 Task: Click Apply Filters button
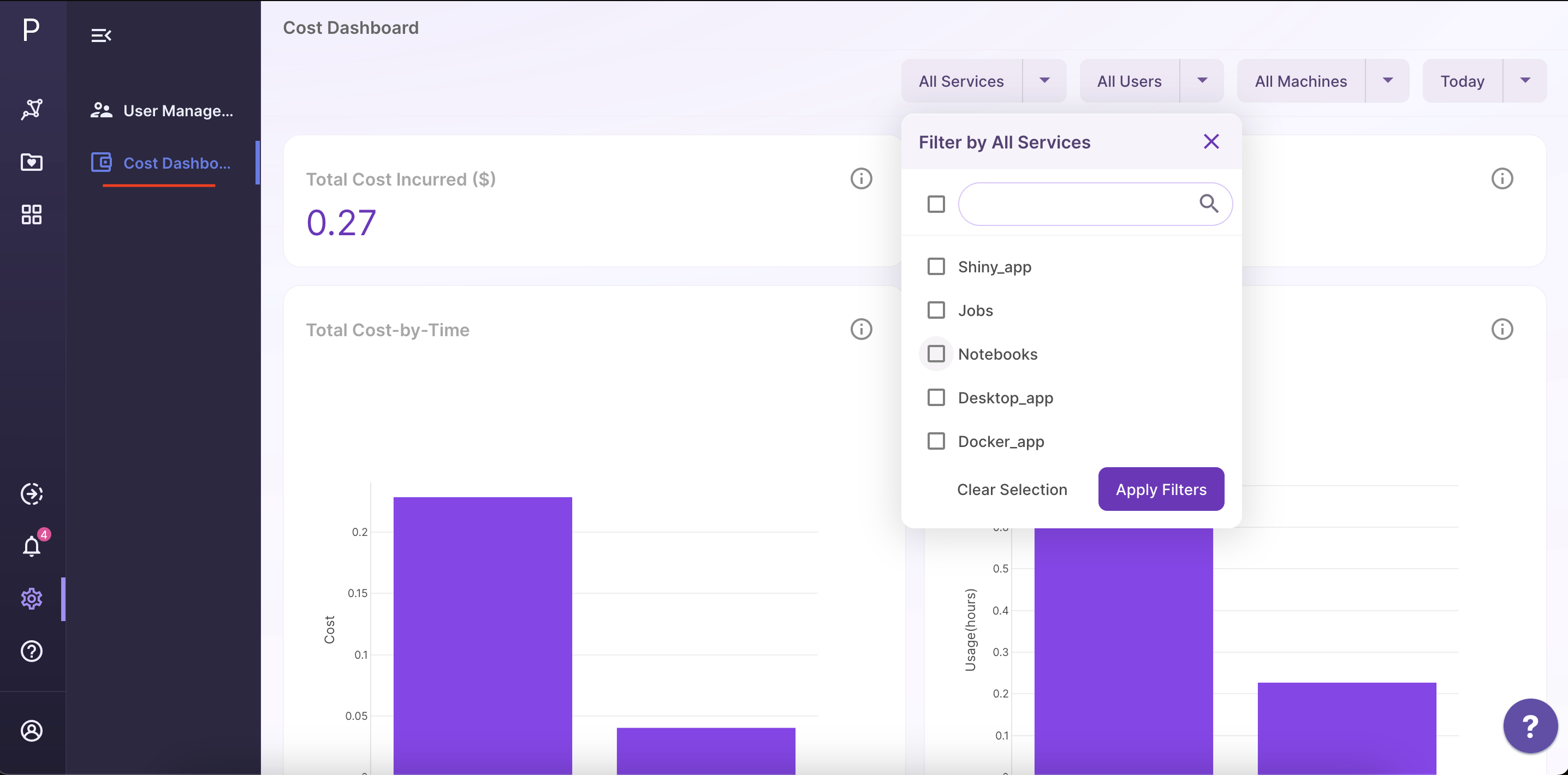(x=1161, y=489)
